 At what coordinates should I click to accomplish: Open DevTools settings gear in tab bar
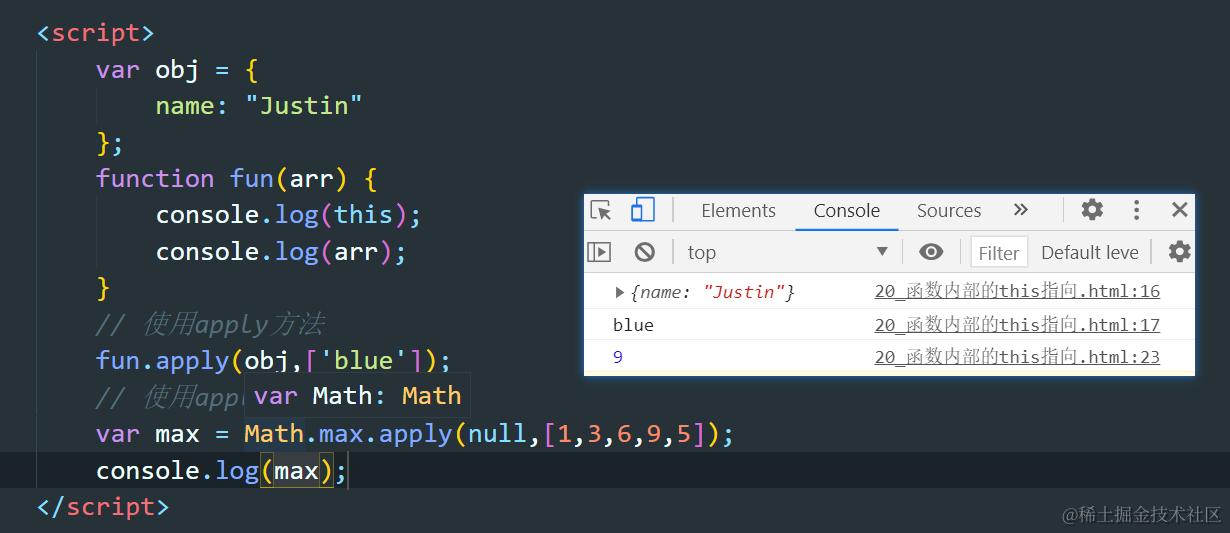click(x=1093, y=210)
